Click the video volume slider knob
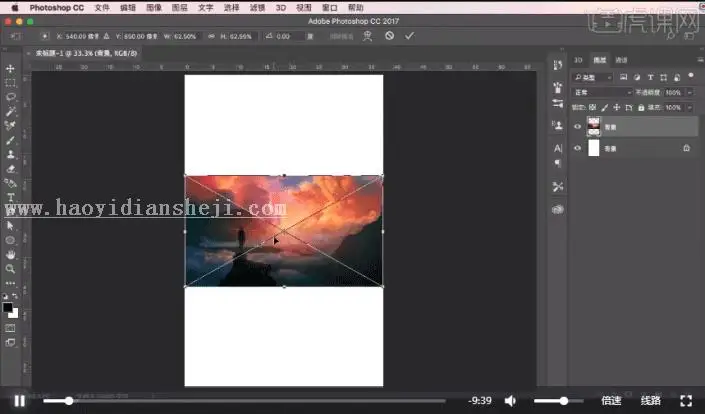This screenshot has height=414, width=705. coord(563,401)
